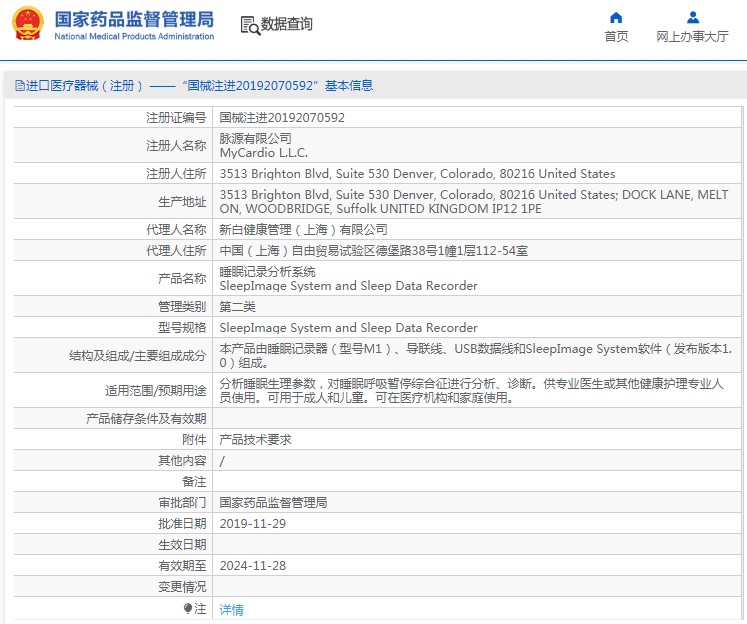Click the 产品名称 label
The height and width of the screenshot is (624, 747).
[182, 279]
